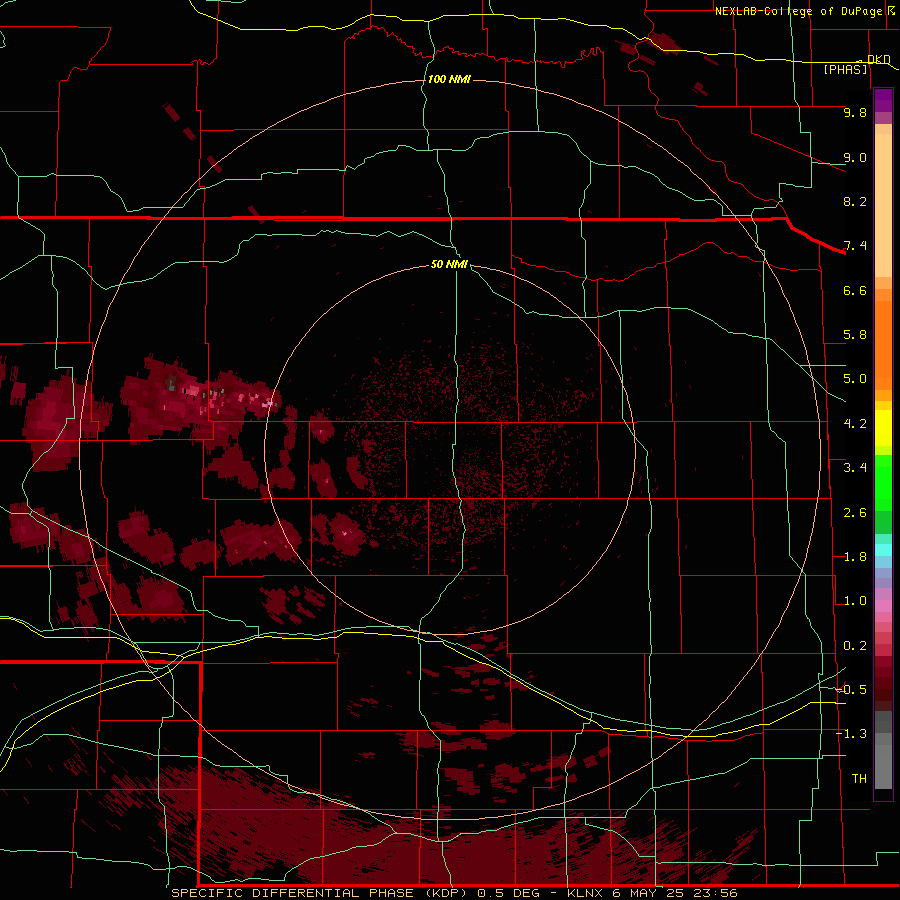The width and height of the screenshot is (900, 900).
Task: Click the 9.0 scale value
Action: tap(855, 157)
